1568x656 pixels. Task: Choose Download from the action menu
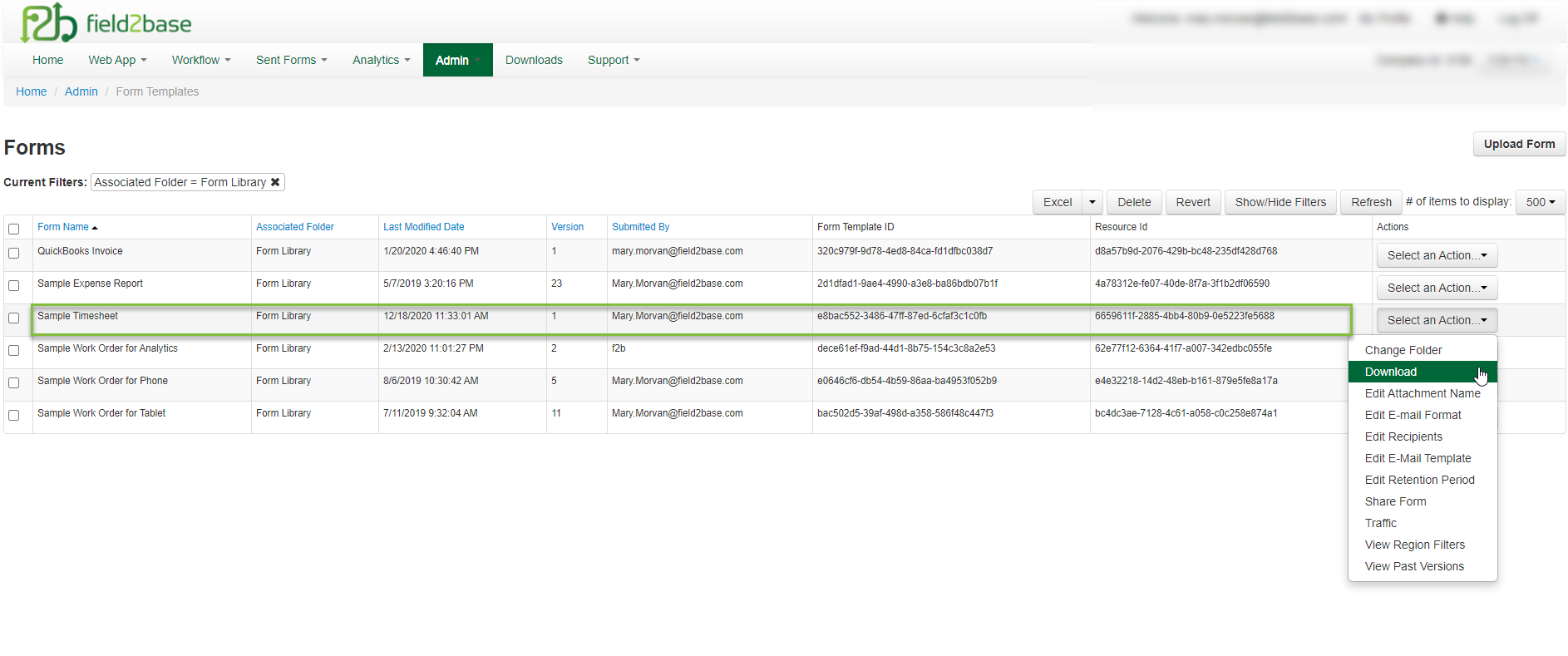tap(1391, 372)
